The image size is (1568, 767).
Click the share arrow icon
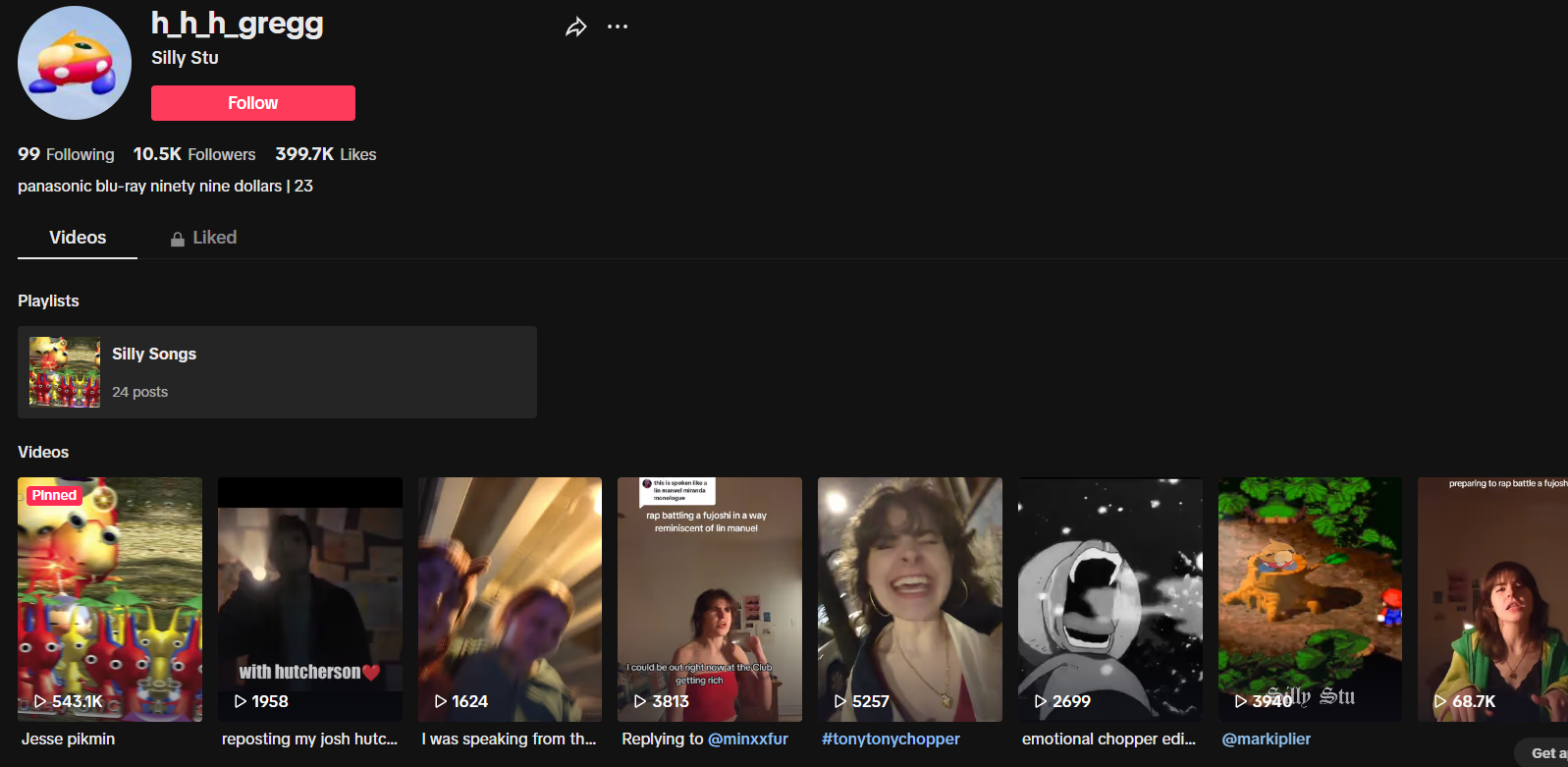tap(576, 27)
